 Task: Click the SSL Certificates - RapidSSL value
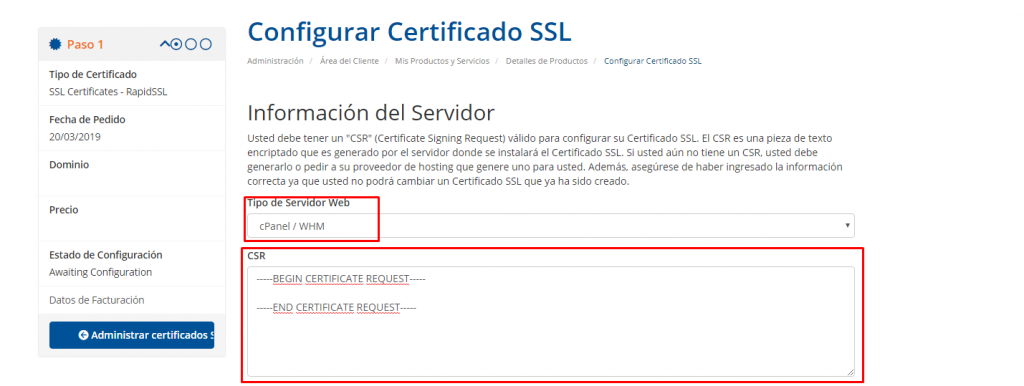coord(108,92)
